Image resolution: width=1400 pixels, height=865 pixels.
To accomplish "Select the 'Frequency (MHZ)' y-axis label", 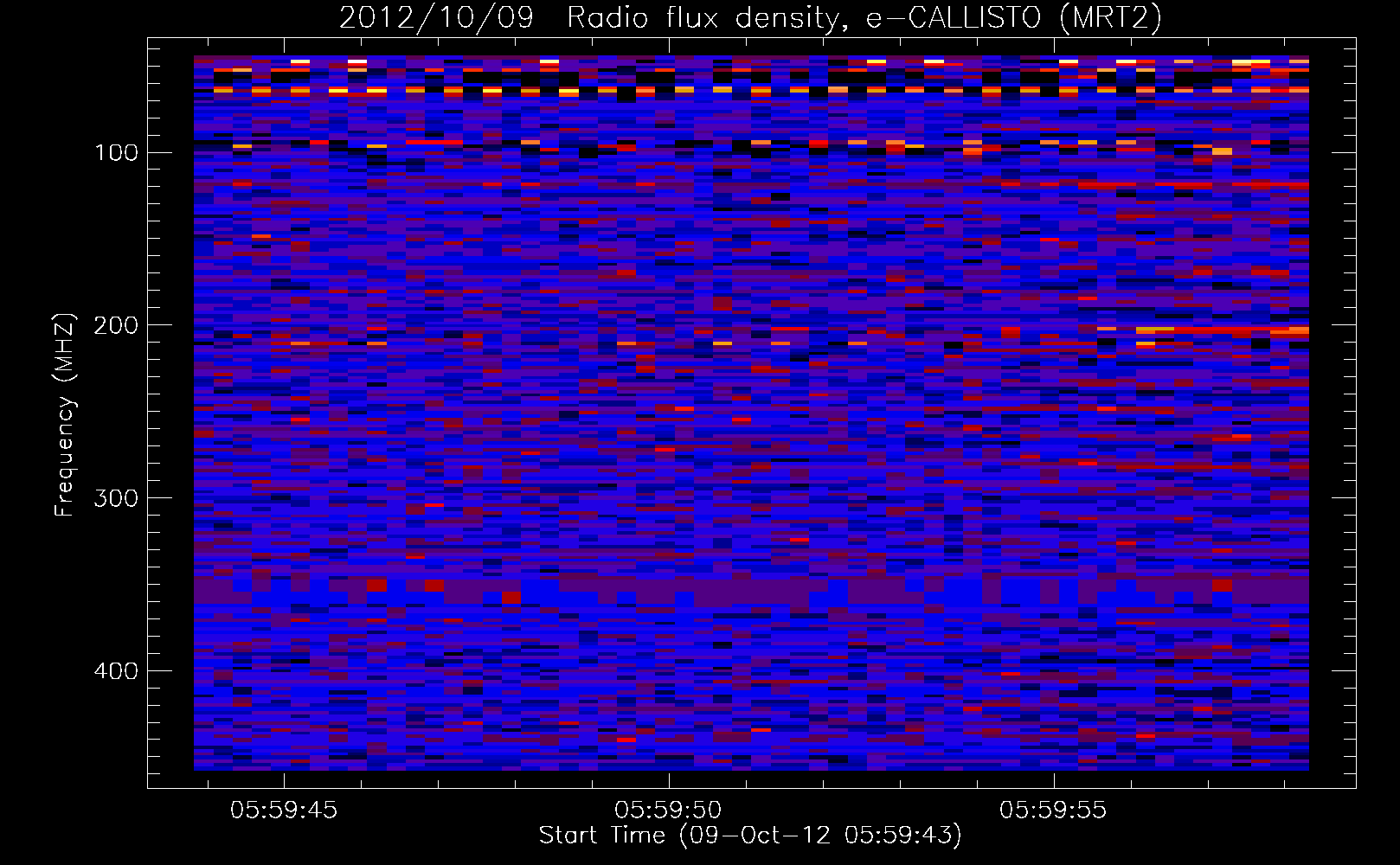I will pyautogui.click(x=65, y=414).
